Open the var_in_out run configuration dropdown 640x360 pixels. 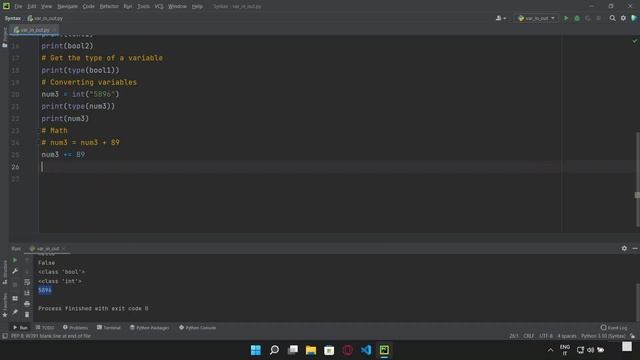coord(536,18)
